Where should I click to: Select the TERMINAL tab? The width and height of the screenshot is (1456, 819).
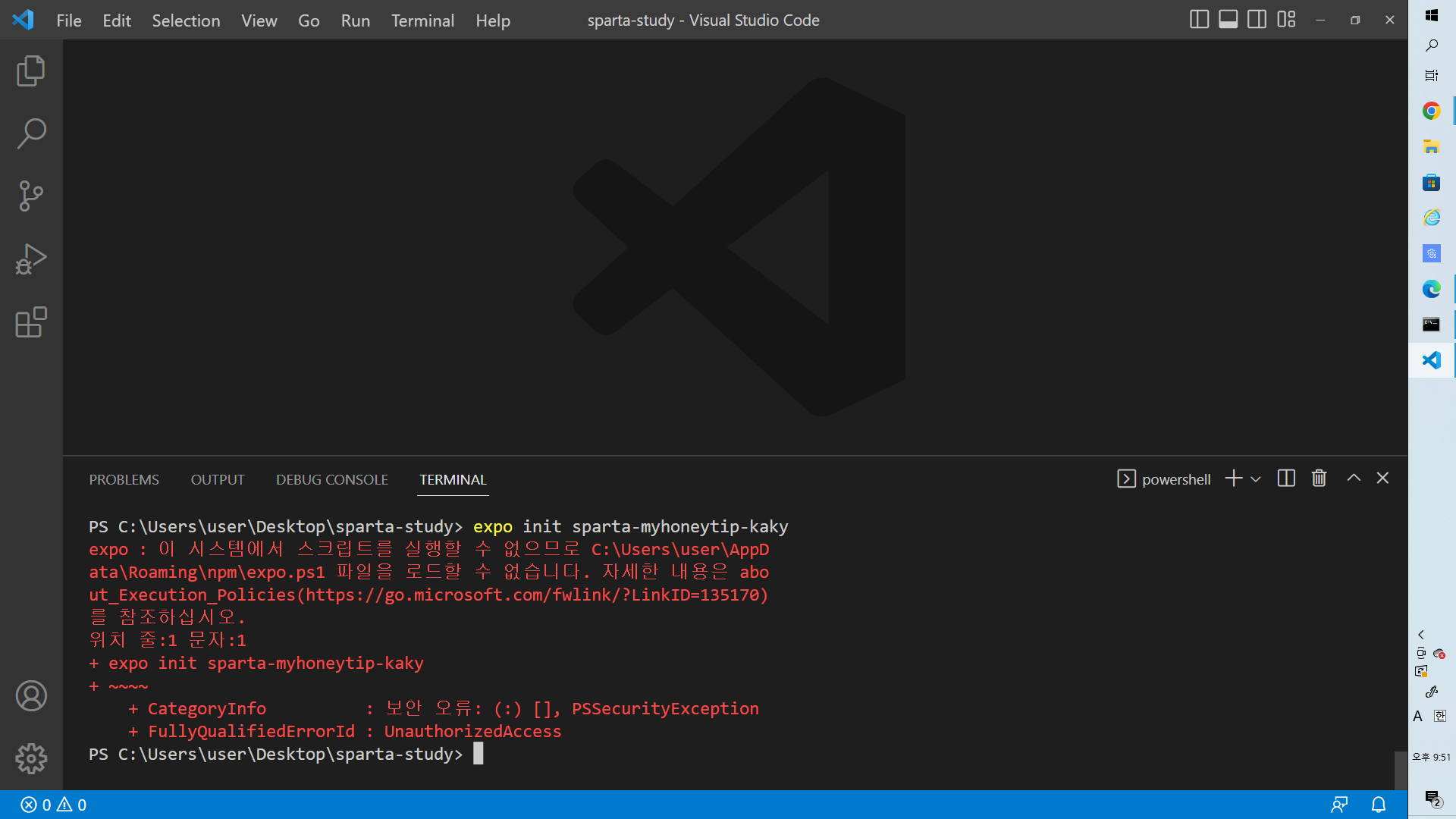(x=453, y=480)
